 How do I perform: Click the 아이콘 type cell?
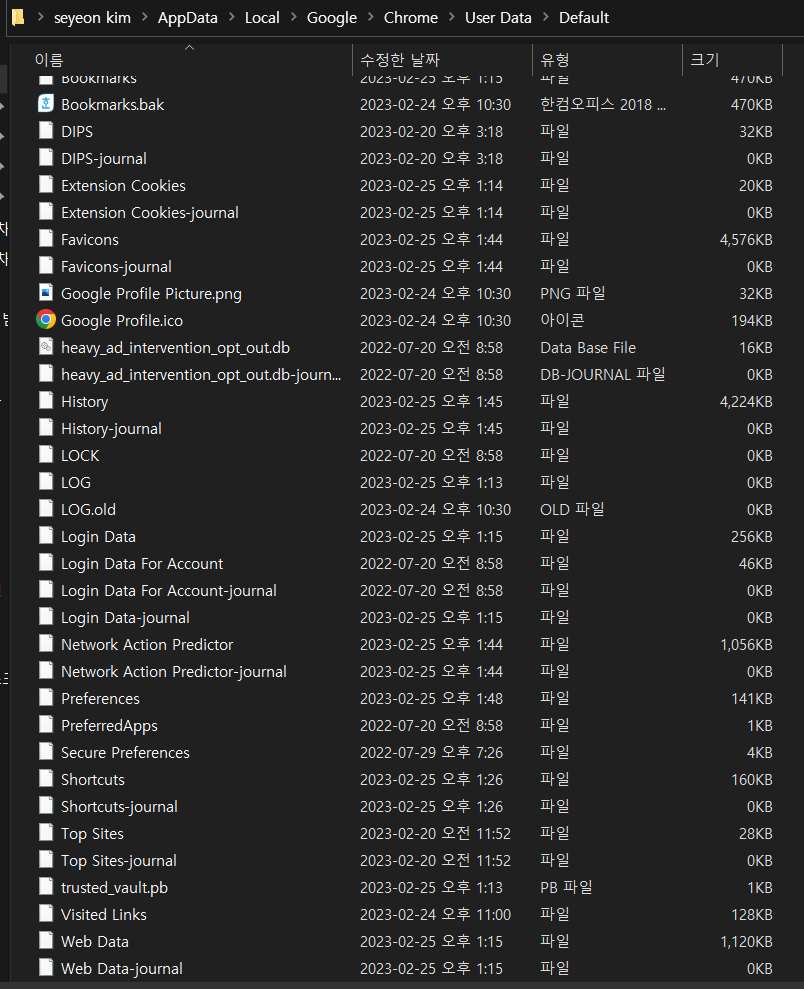coord(562,320)
